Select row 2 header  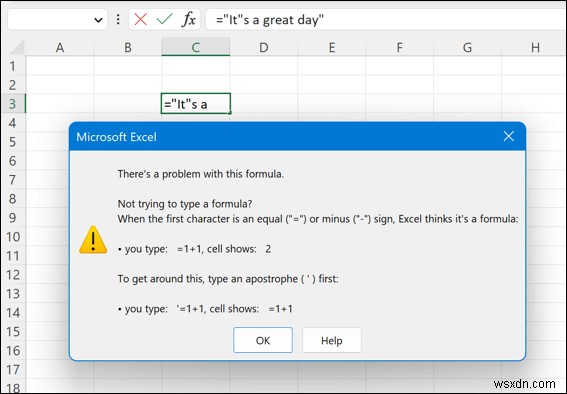coord(13,85)
